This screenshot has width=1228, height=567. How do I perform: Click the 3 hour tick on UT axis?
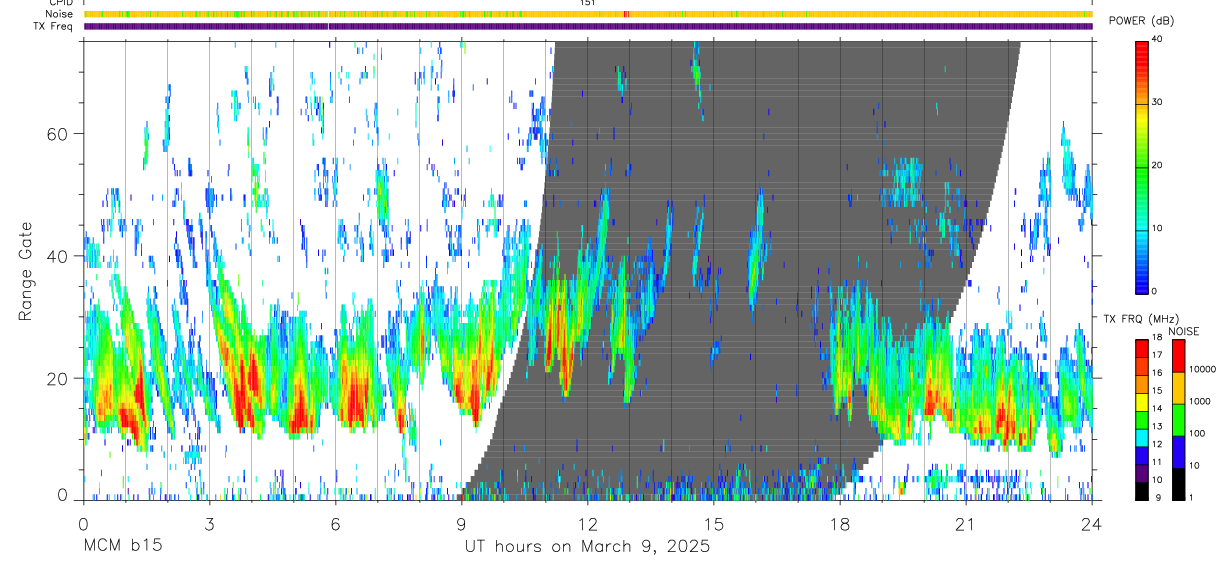tap(209, 523)
